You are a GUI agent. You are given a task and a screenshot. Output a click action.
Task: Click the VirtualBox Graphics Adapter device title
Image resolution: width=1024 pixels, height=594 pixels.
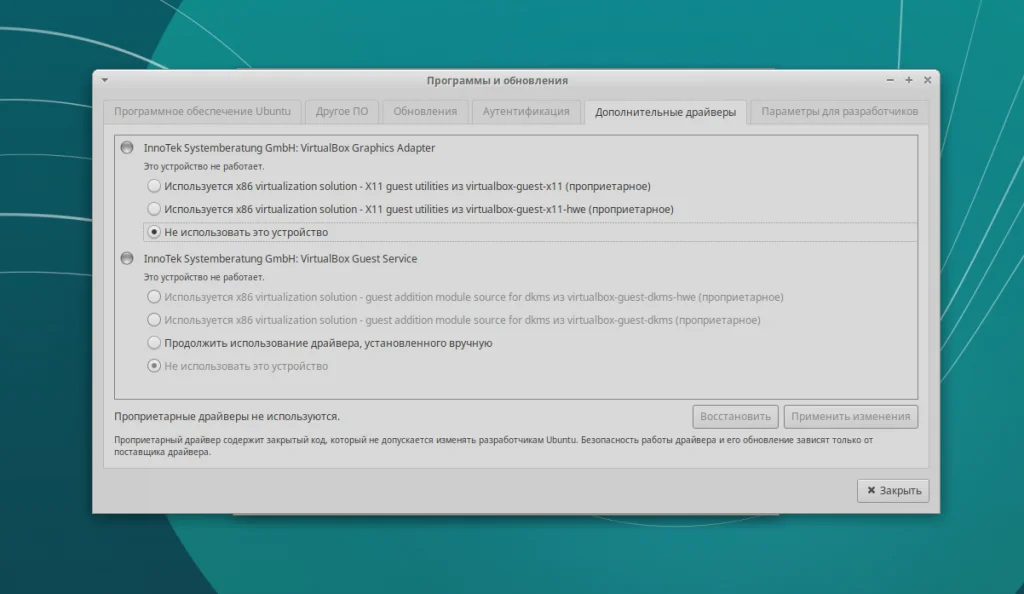(289, 148)
